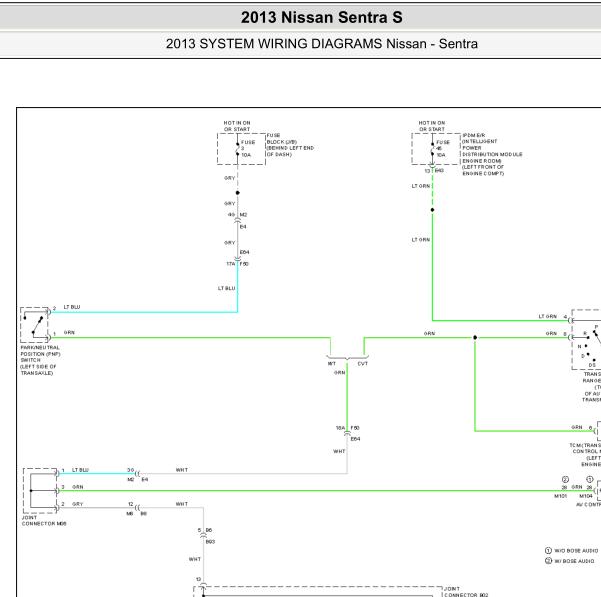Viewport: 601px width, 597px height.
Task: Click the joint connector M08 symbol box
Action: [41, 491]
